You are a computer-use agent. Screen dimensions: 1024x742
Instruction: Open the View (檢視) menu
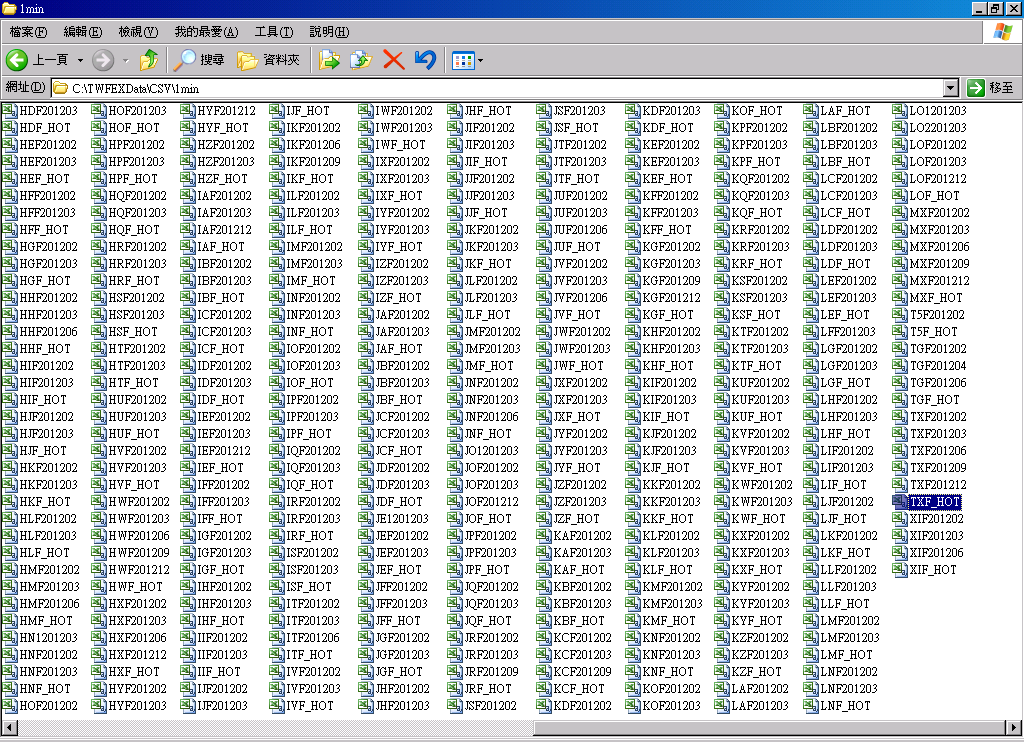click(138, 31)
